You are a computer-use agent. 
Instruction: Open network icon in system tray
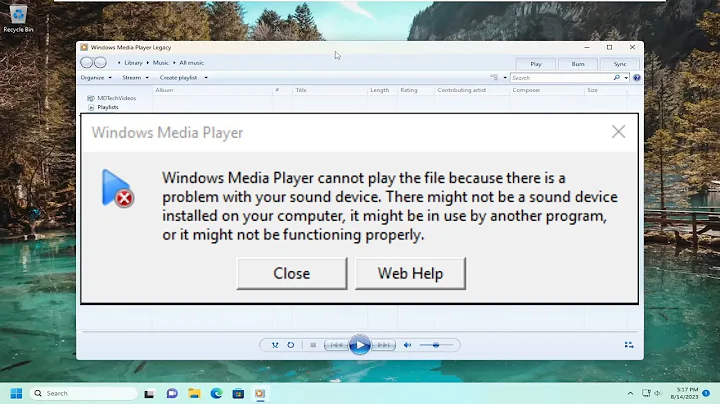point(646,393)
